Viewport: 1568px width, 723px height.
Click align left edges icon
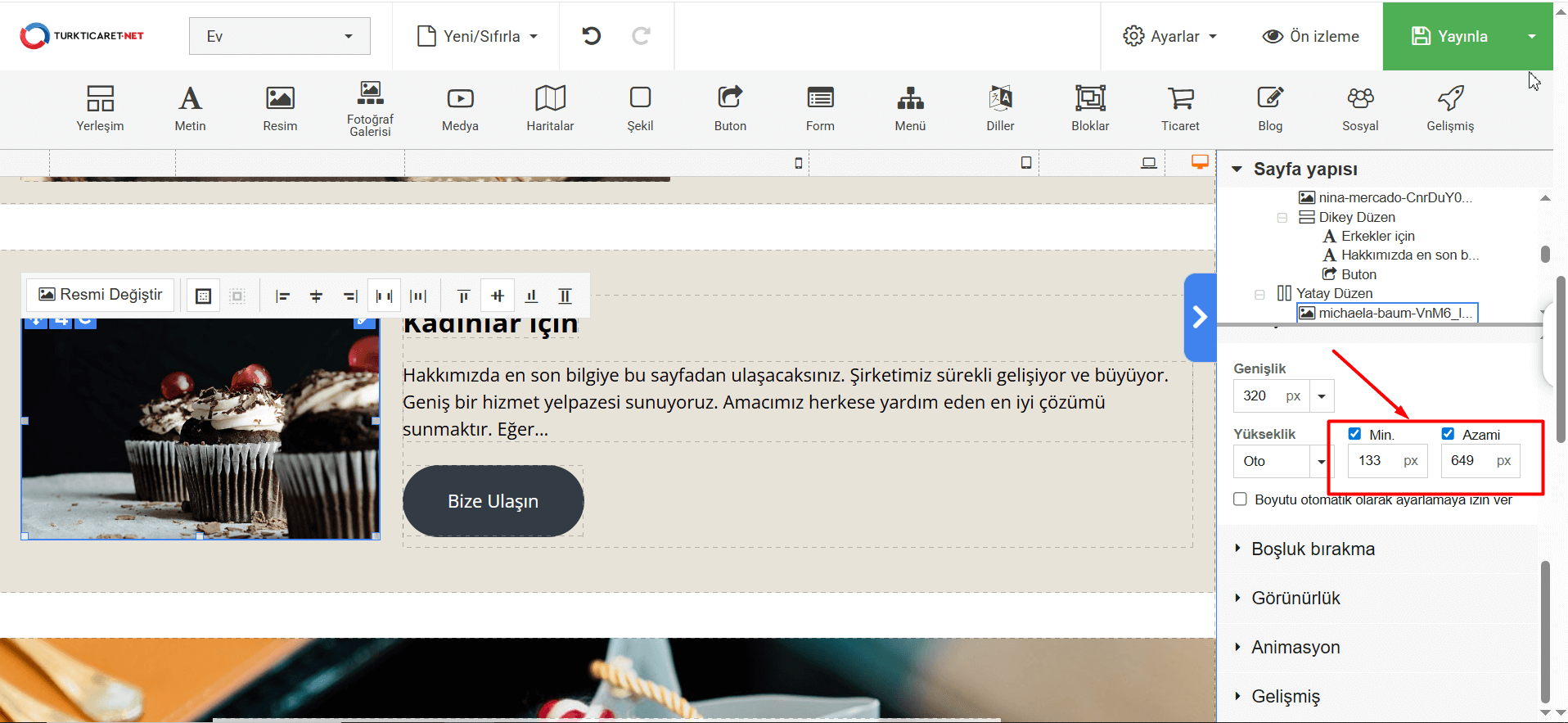point(283,296)
